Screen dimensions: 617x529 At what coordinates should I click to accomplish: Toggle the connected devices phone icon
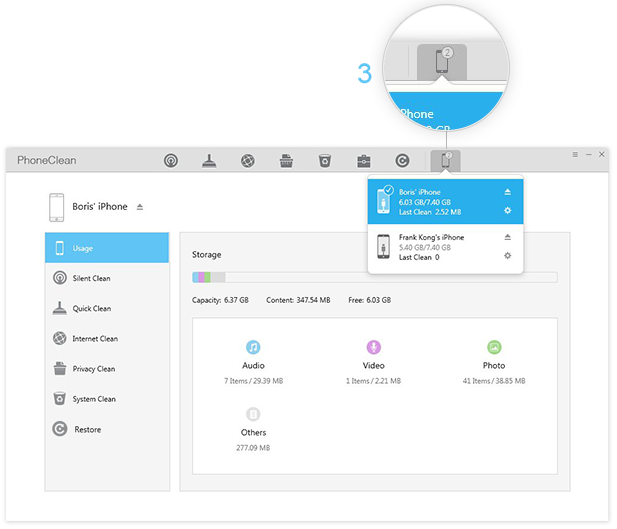point(443,160)
